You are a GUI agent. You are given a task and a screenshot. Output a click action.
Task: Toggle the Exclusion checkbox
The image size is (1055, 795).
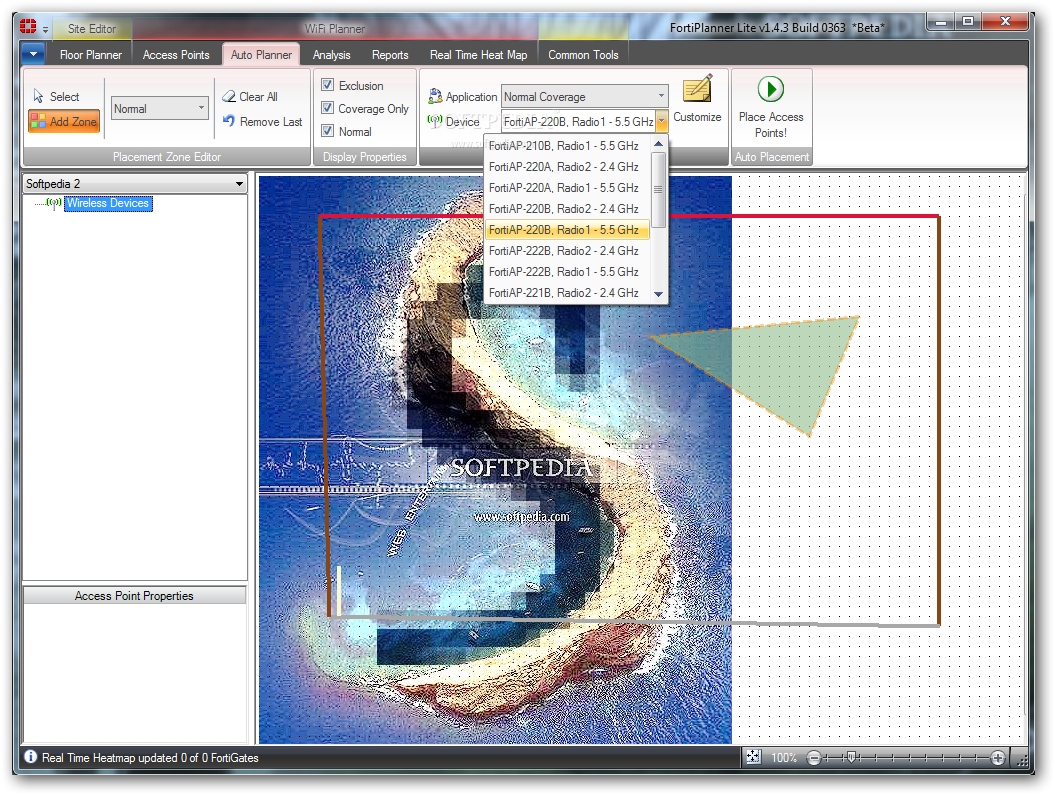(x=328, y=85)
